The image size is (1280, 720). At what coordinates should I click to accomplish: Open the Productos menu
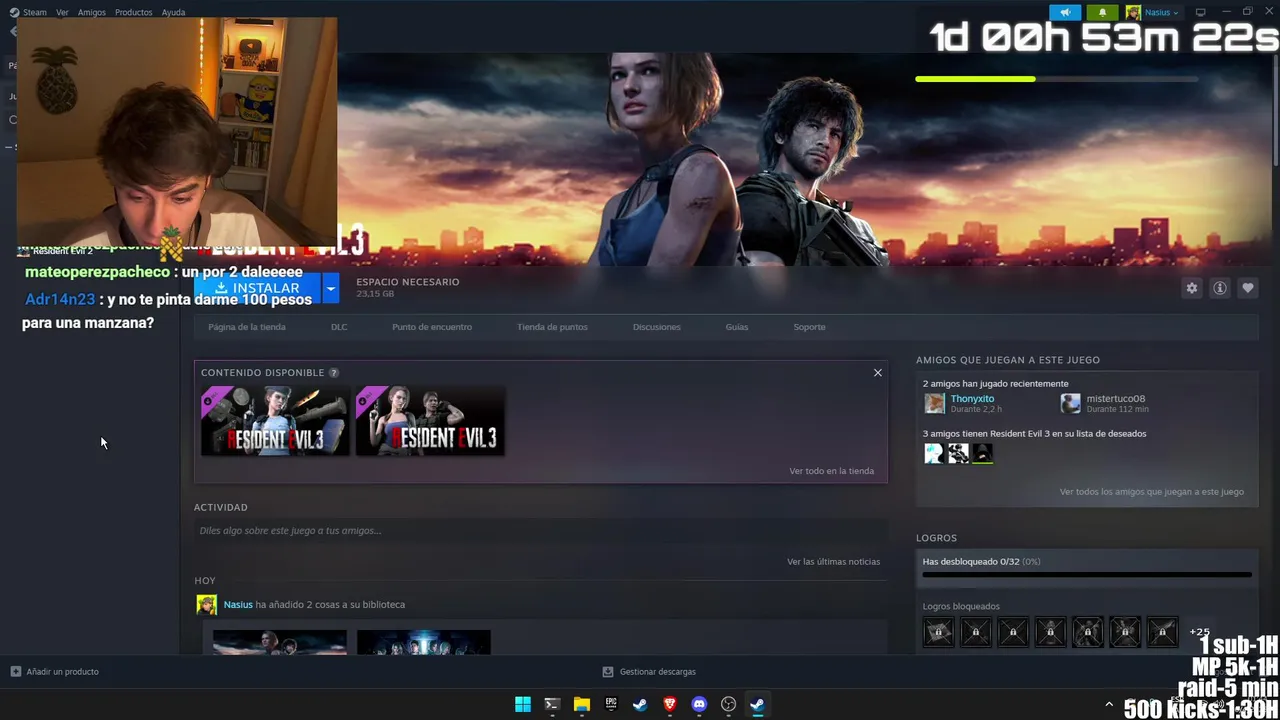[133, 12]
